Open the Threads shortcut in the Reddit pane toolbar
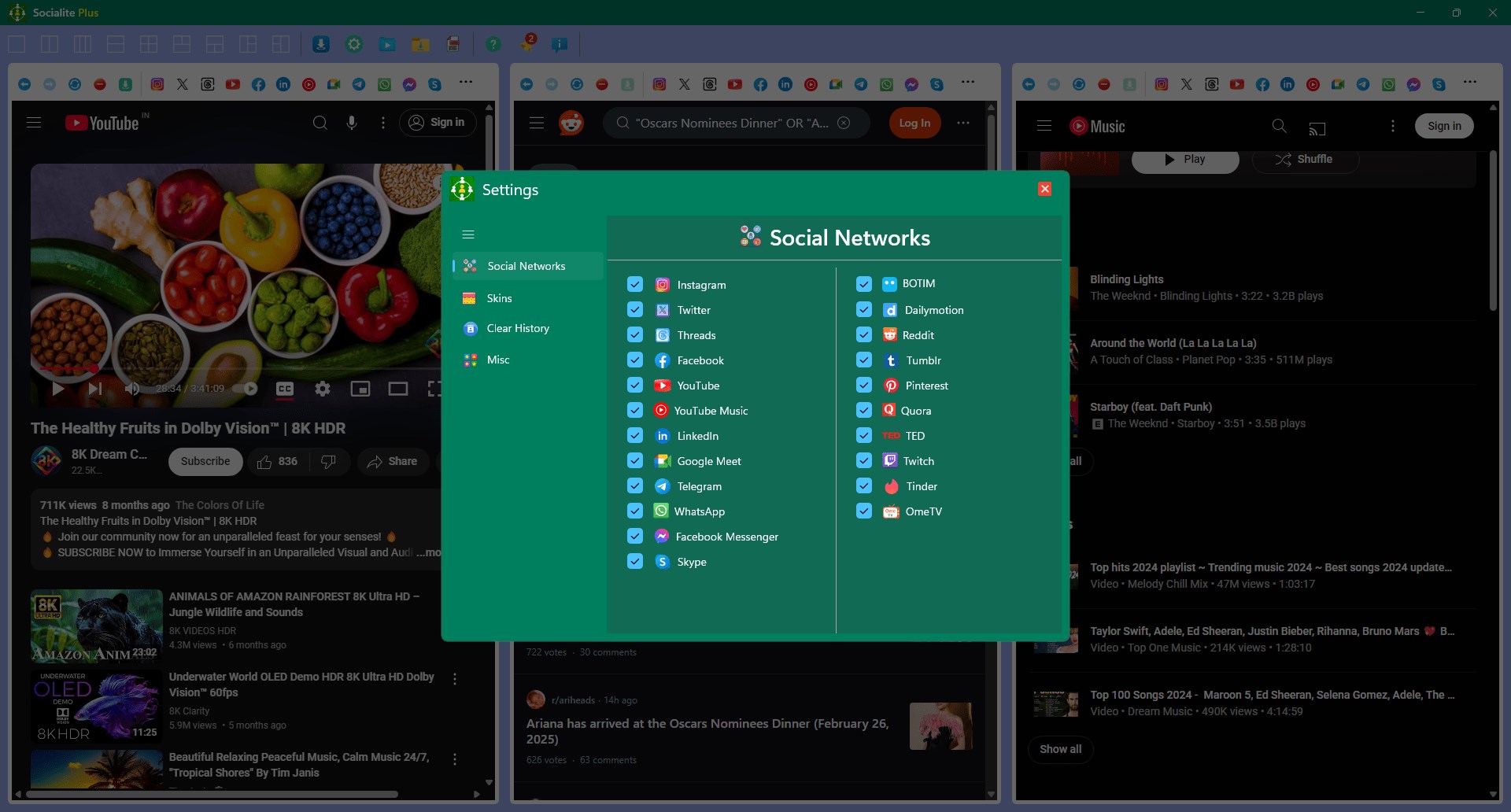This screenshot has width=1511, height=812. pyautogui.click(x=710, y=84)
